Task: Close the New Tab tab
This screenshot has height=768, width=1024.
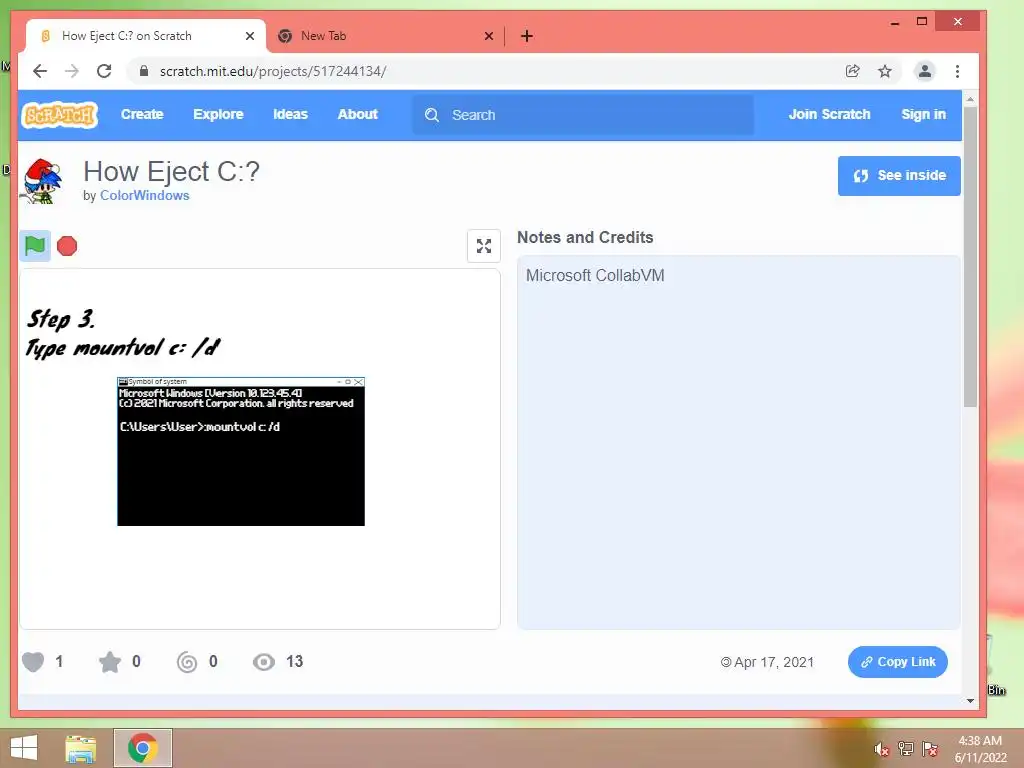Action: [488, 37]
